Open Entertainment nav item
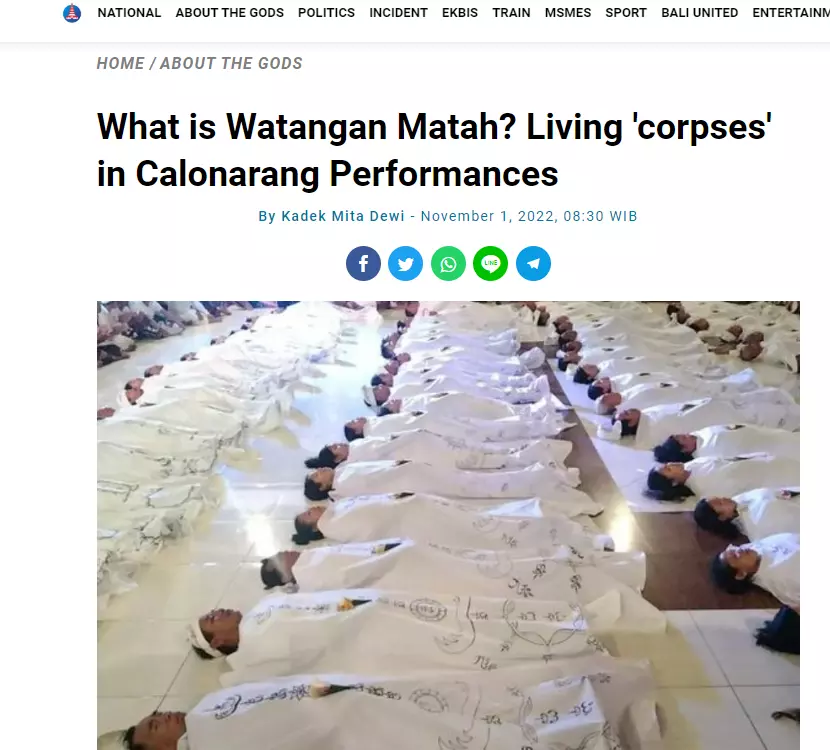 (x=791, y=13)
